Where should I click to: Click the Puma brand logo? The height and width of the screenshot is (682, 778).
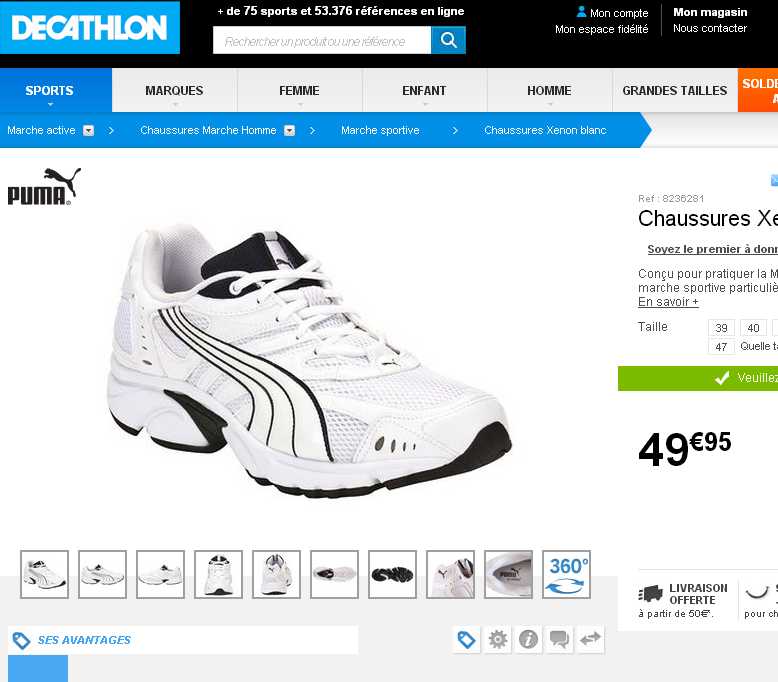44,186
